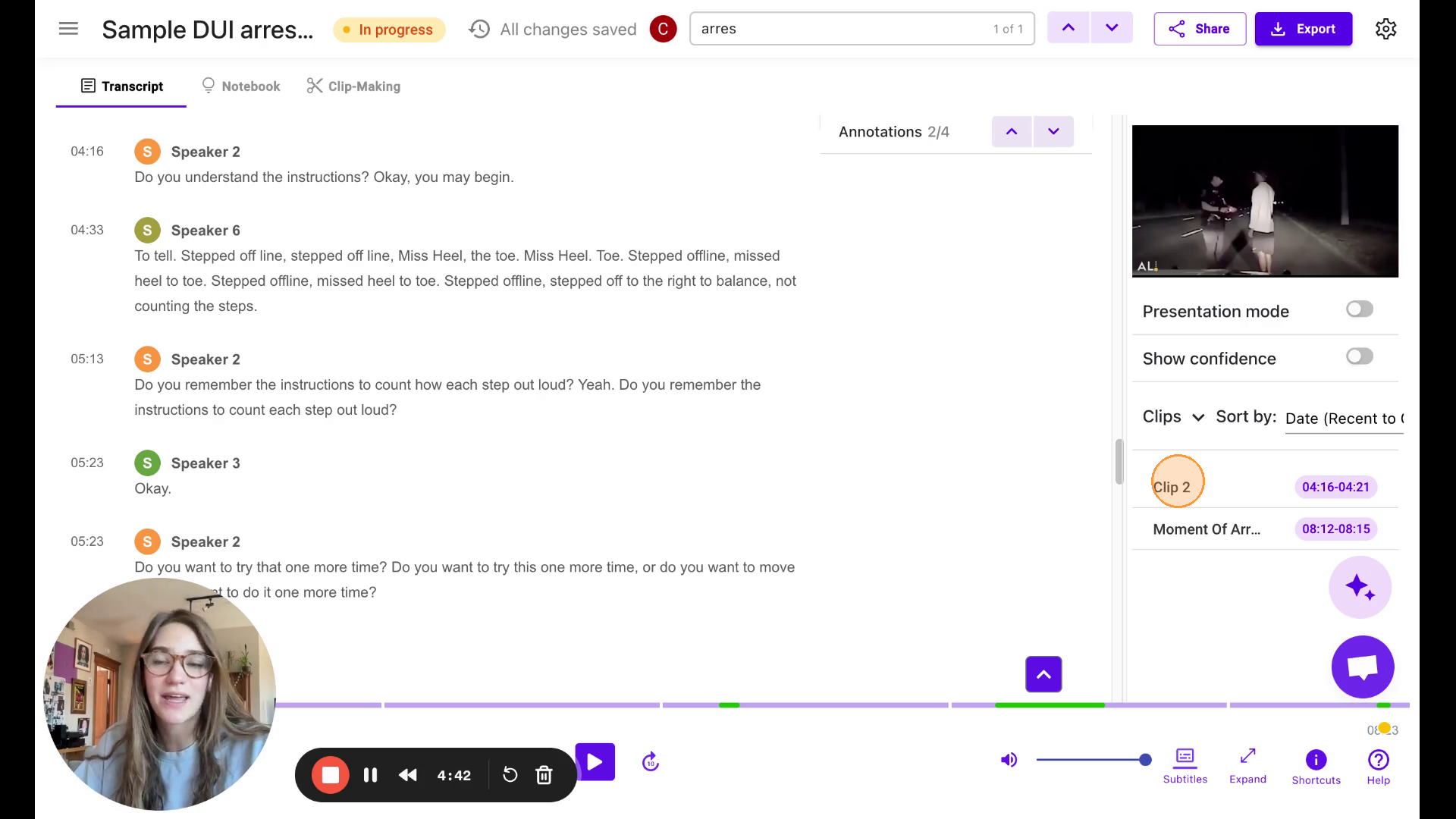The height and width of the screenshot is (819, 1456).
Task: Open the AI sparkle assistant button
Action: 1360,587
